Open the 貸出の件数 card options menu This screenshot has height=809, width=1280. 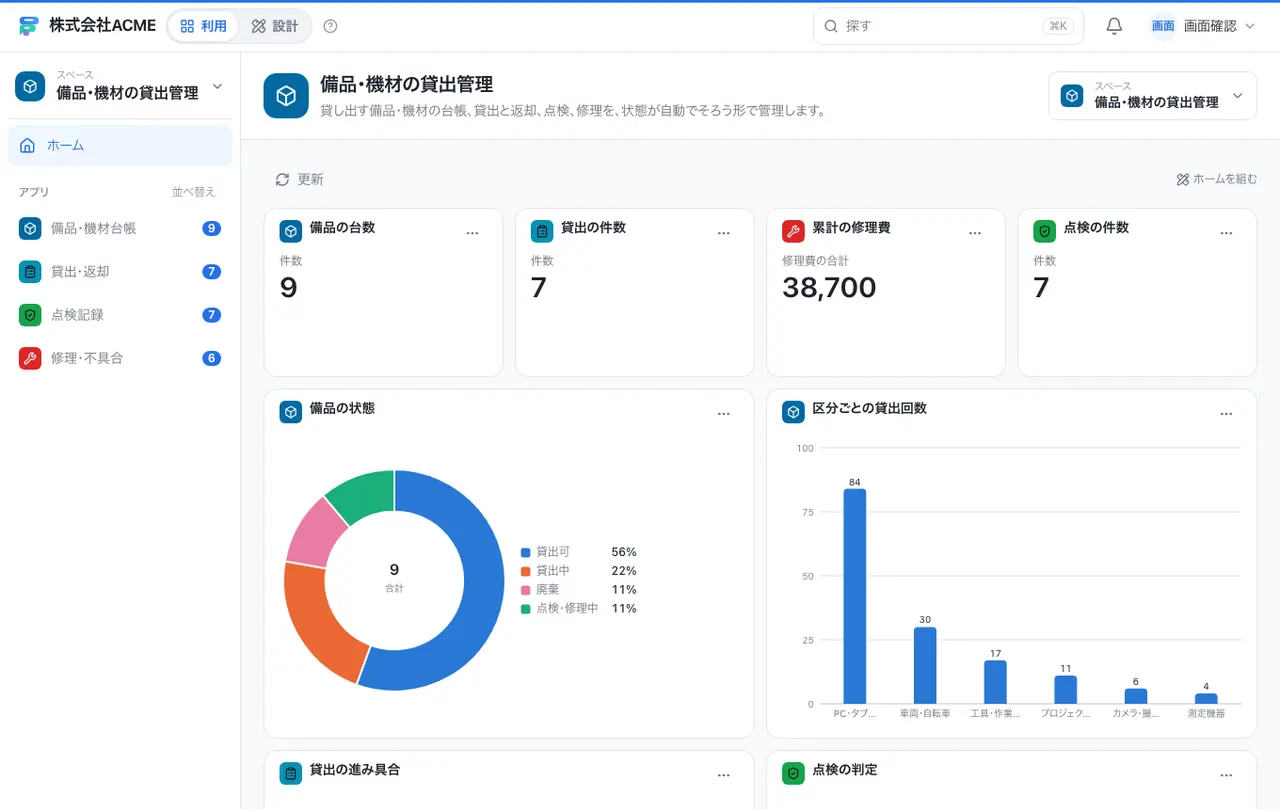724,233
